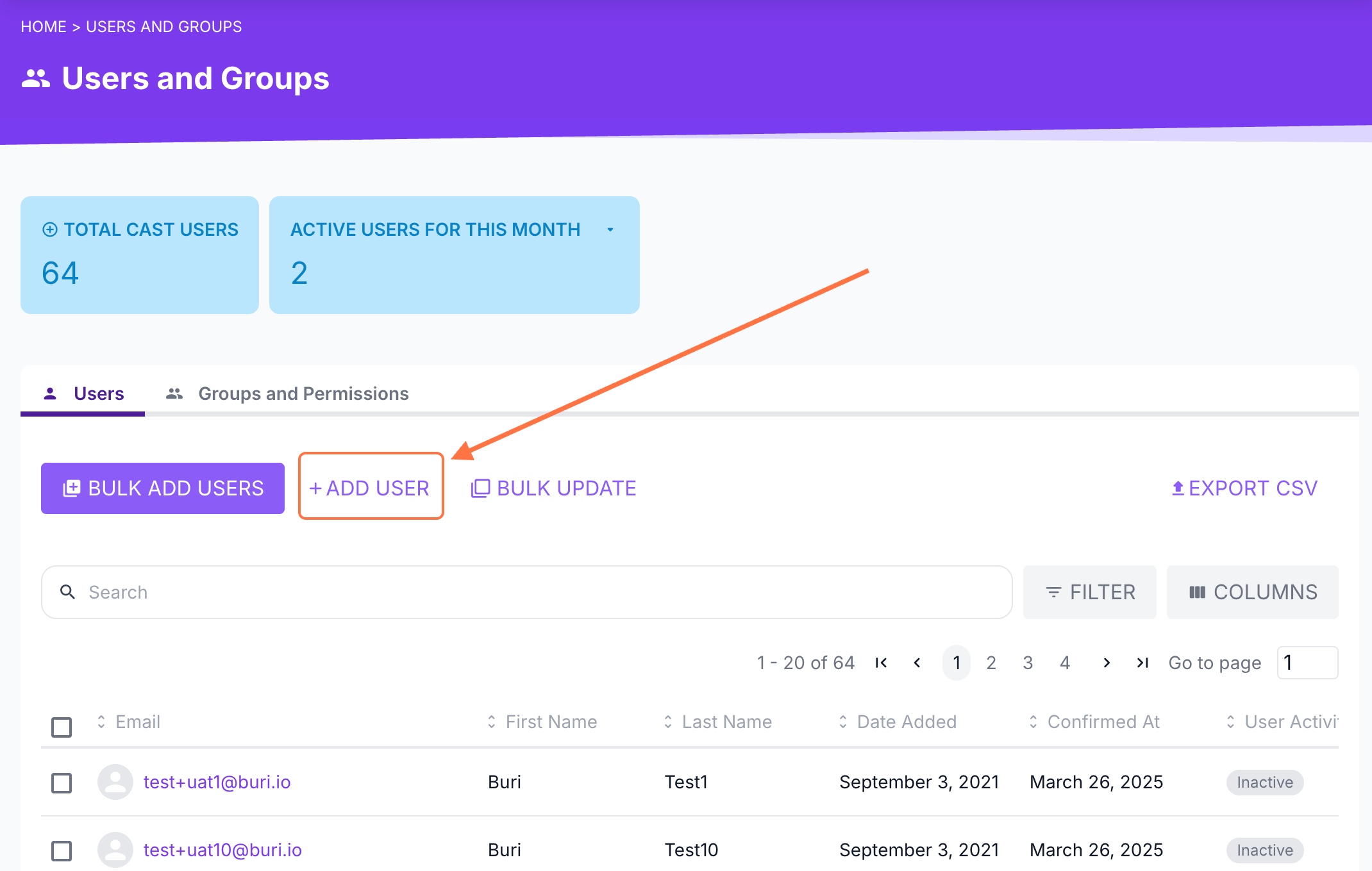
Task: Click avatar icon for test+uat1@buri.io
Action: [115, 782]
